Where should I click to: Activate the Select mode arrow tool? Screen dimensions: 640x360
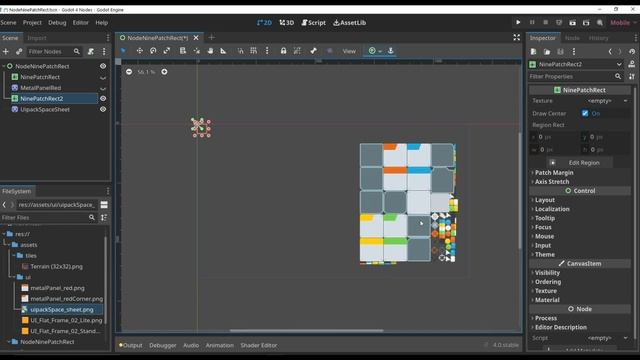123,51
